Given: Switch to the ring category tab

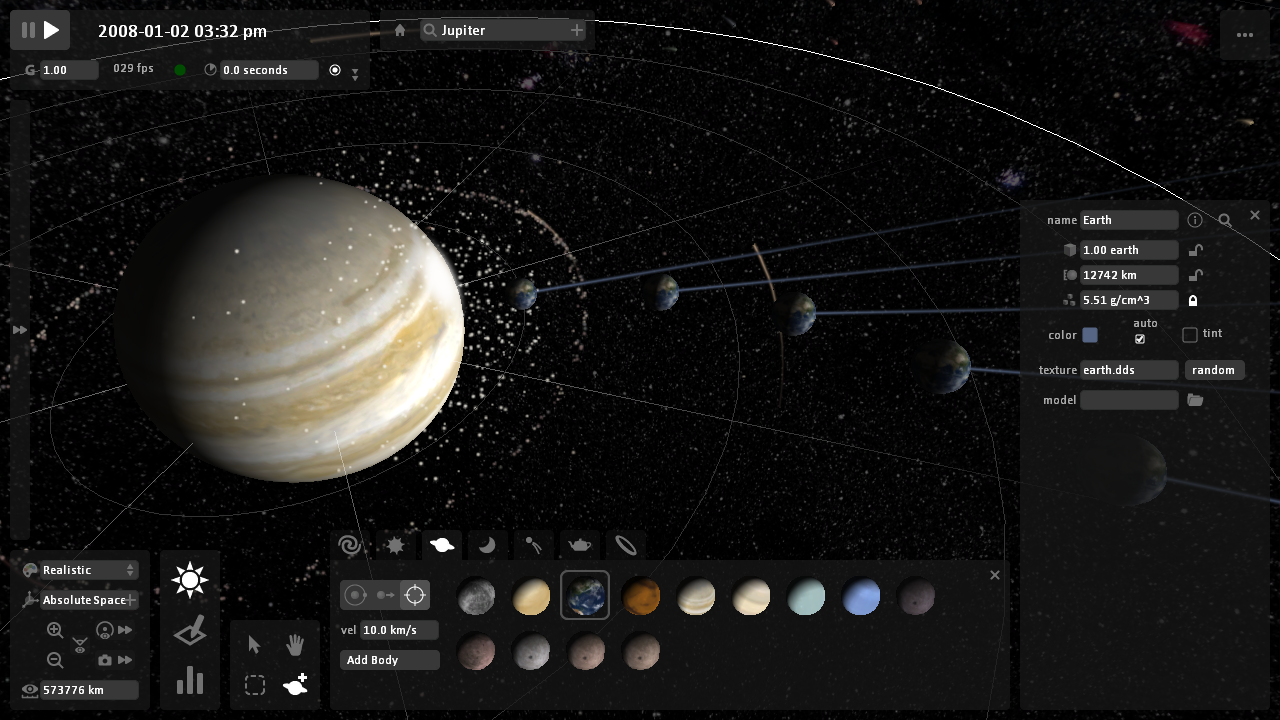Looking at the screenshot, I should (625, 545).
